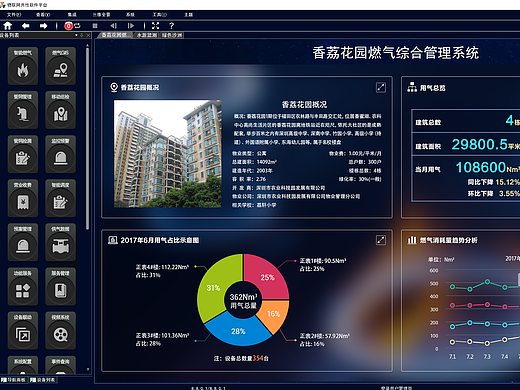
Task: Switch to the 导航面板 bottom tab
Action: [14, 380]
